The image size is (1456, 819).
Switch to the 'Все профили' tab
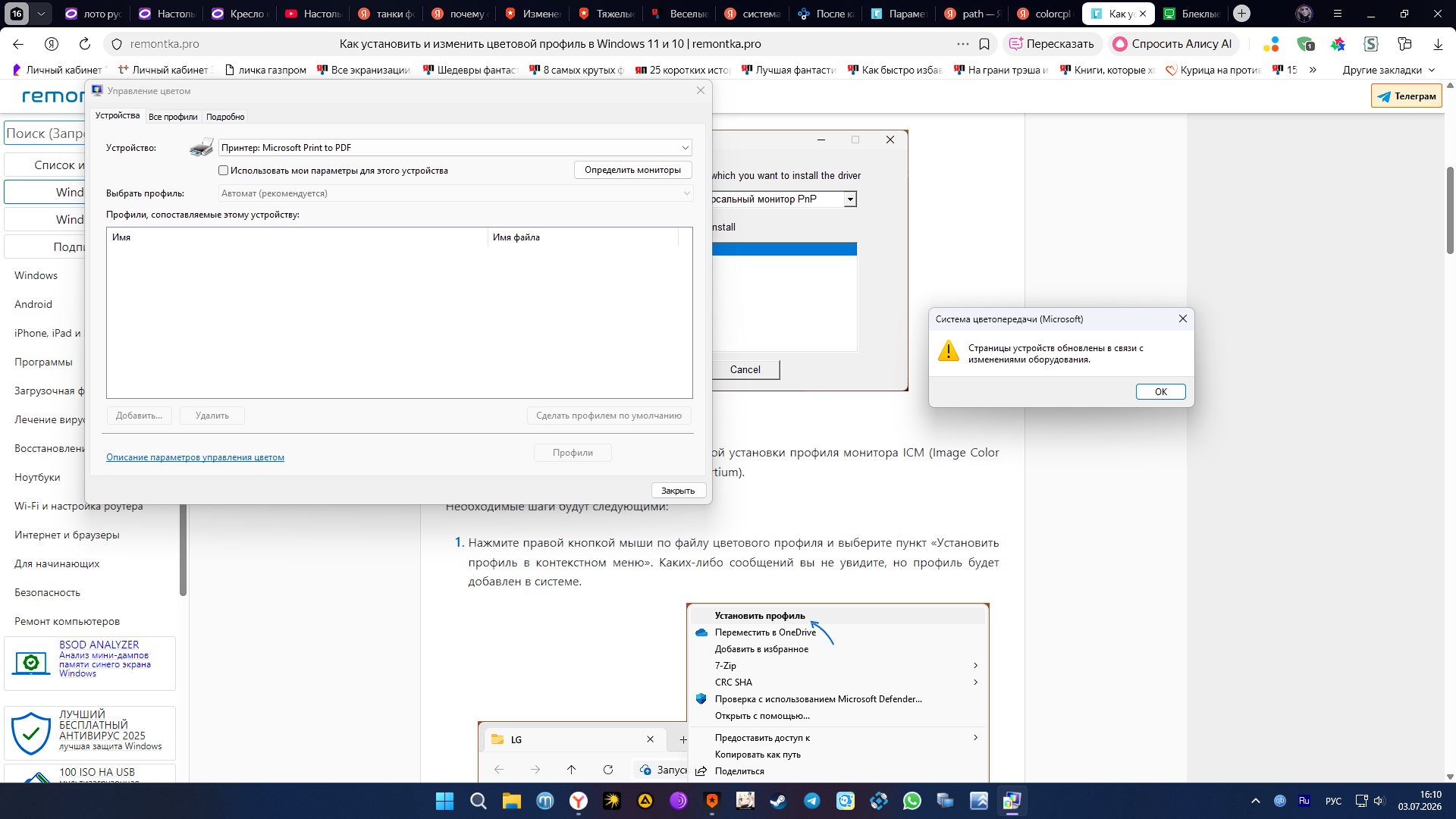pyautogui.click(x=173, y=117)
